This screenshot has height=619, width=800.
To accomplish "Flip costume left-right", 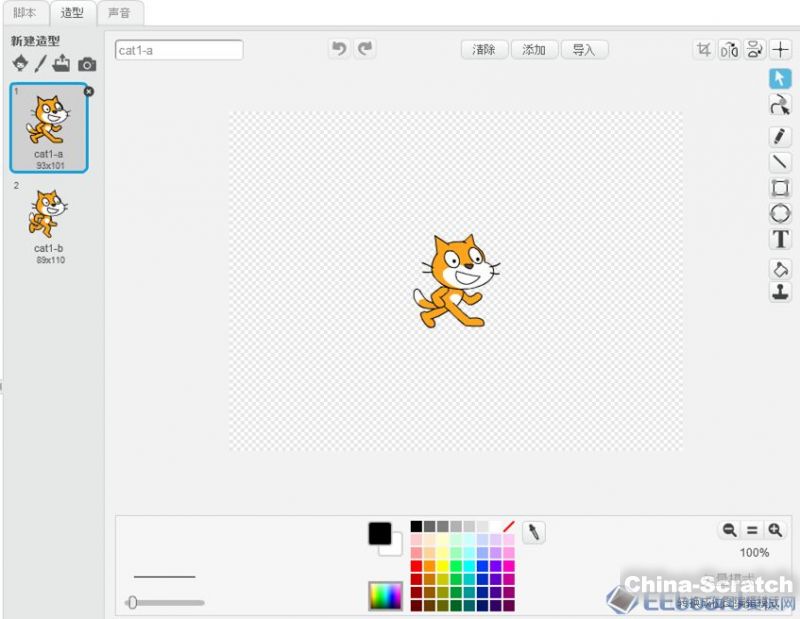I will tap(729, 49).
